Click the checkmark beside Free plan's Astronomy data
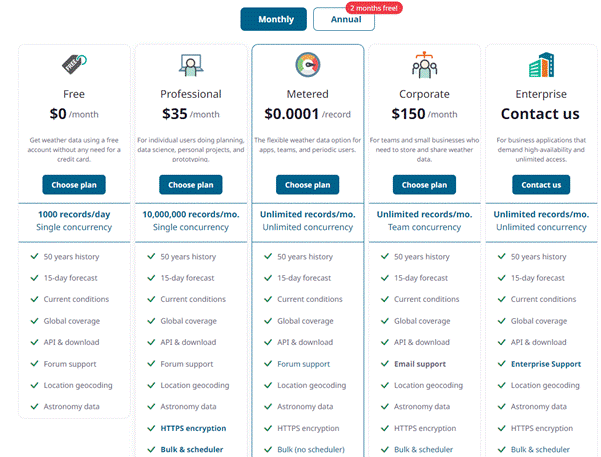The width and height of the screenshot is (601, 457). tap(33, 407)
